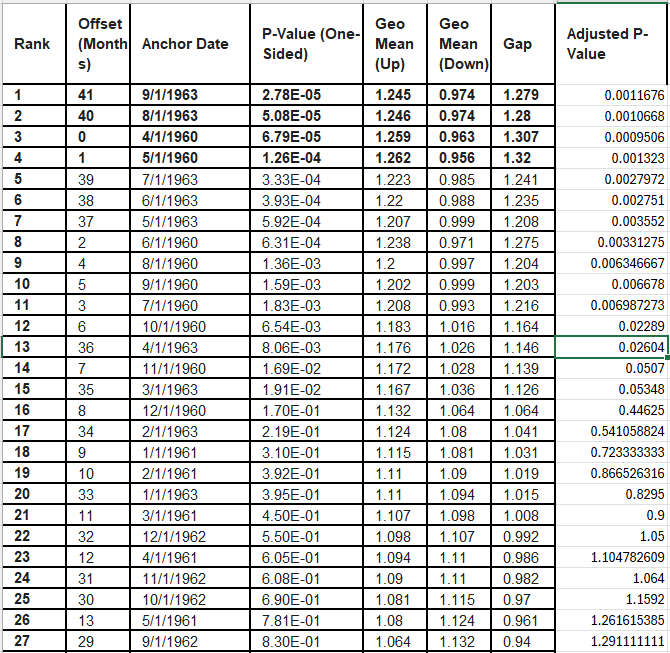Click adjusted p-value 0.02289
Screen dimensions: 670x653
pyautogui.click(x=611, y=326)
